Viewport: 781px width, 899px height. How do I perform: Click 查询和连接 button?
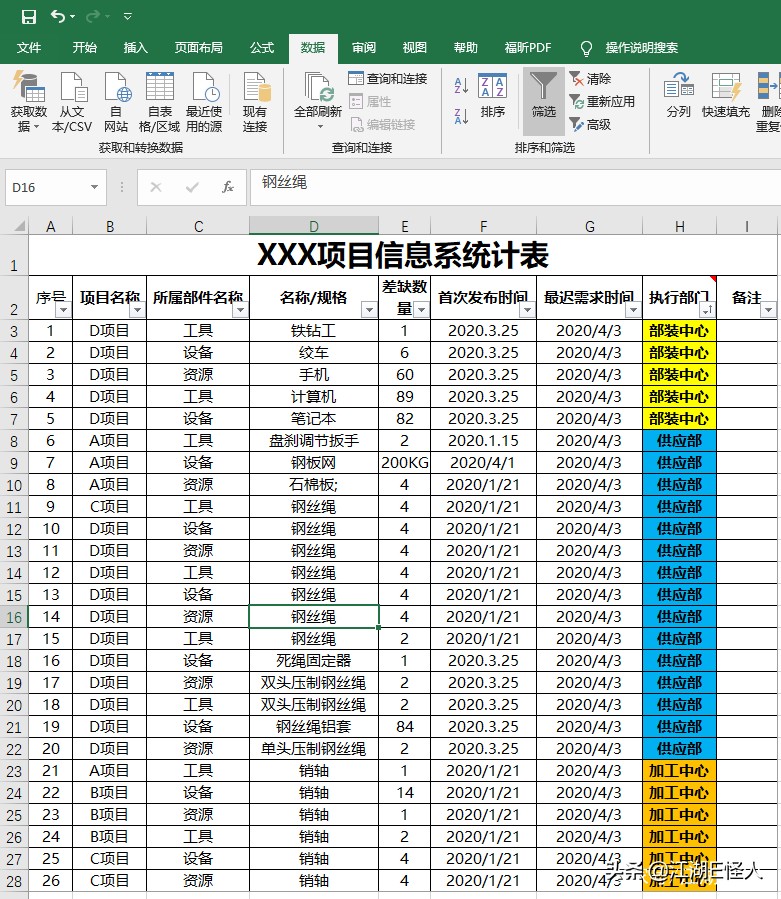388,79
